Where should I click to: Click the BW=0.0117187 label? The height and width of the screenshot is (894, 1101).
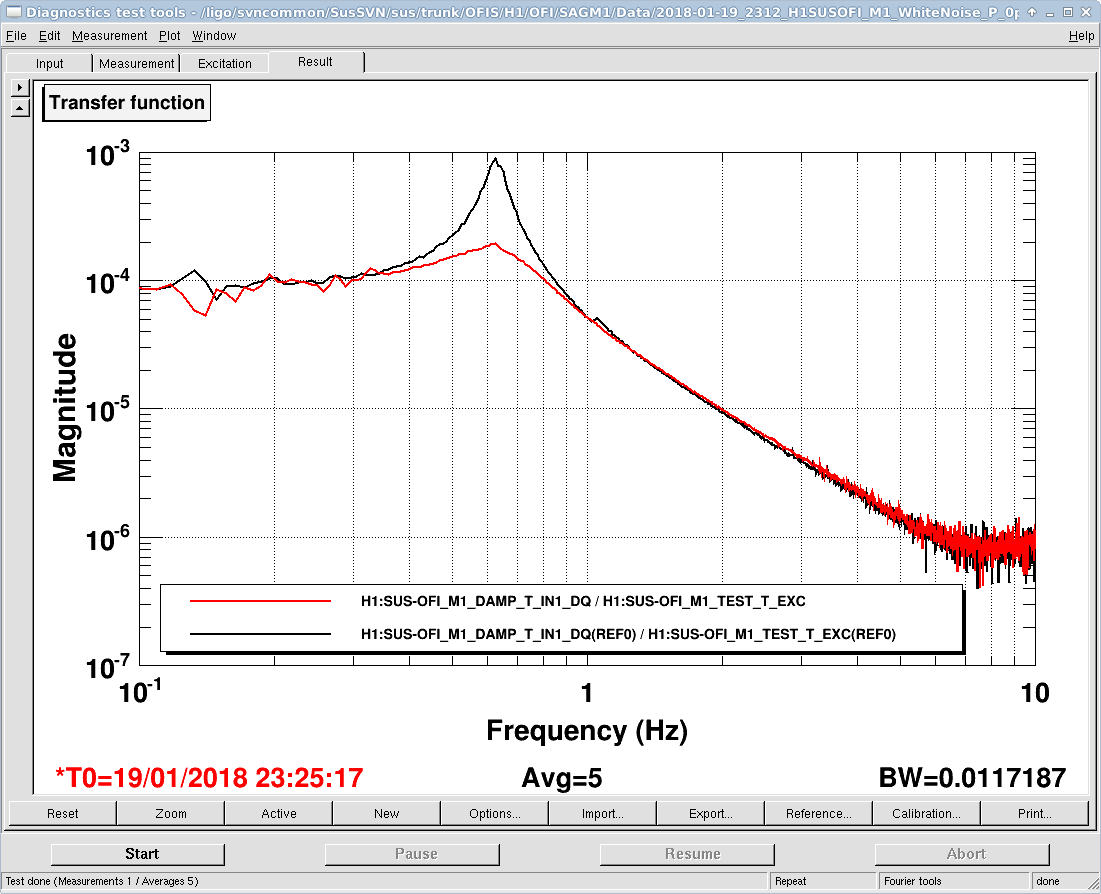click(973, 778)
